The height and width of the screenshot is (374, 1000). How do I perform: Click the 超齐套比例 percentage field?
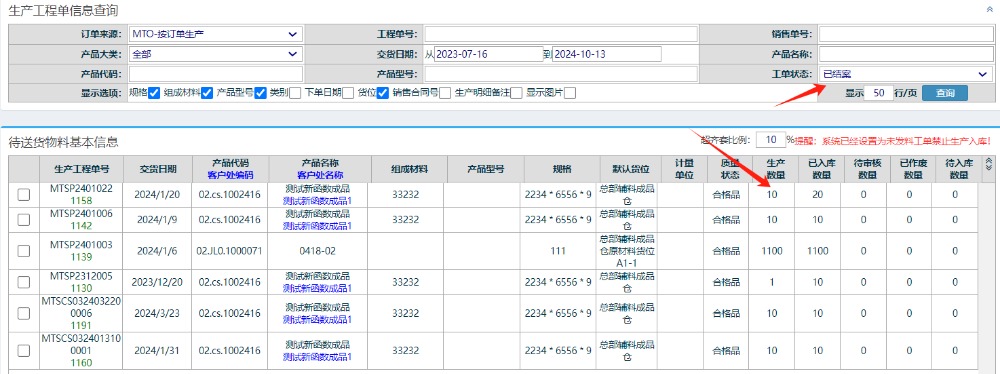point(770,140)
